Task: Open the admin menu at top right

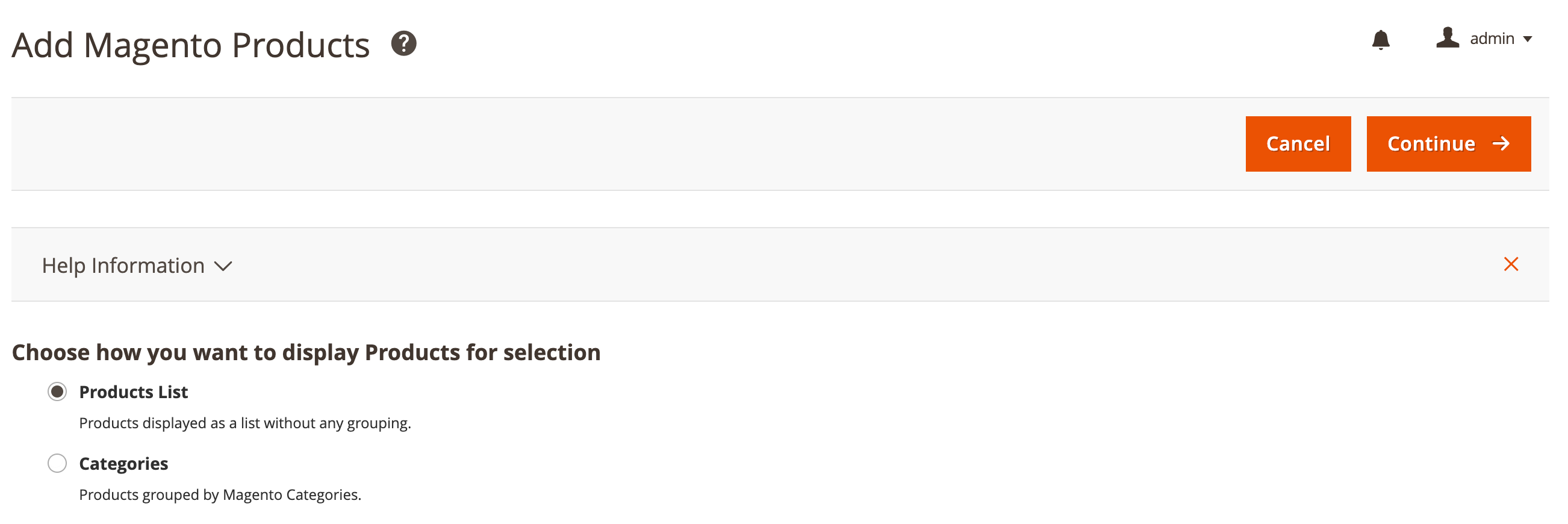Action: [1491, 39]
